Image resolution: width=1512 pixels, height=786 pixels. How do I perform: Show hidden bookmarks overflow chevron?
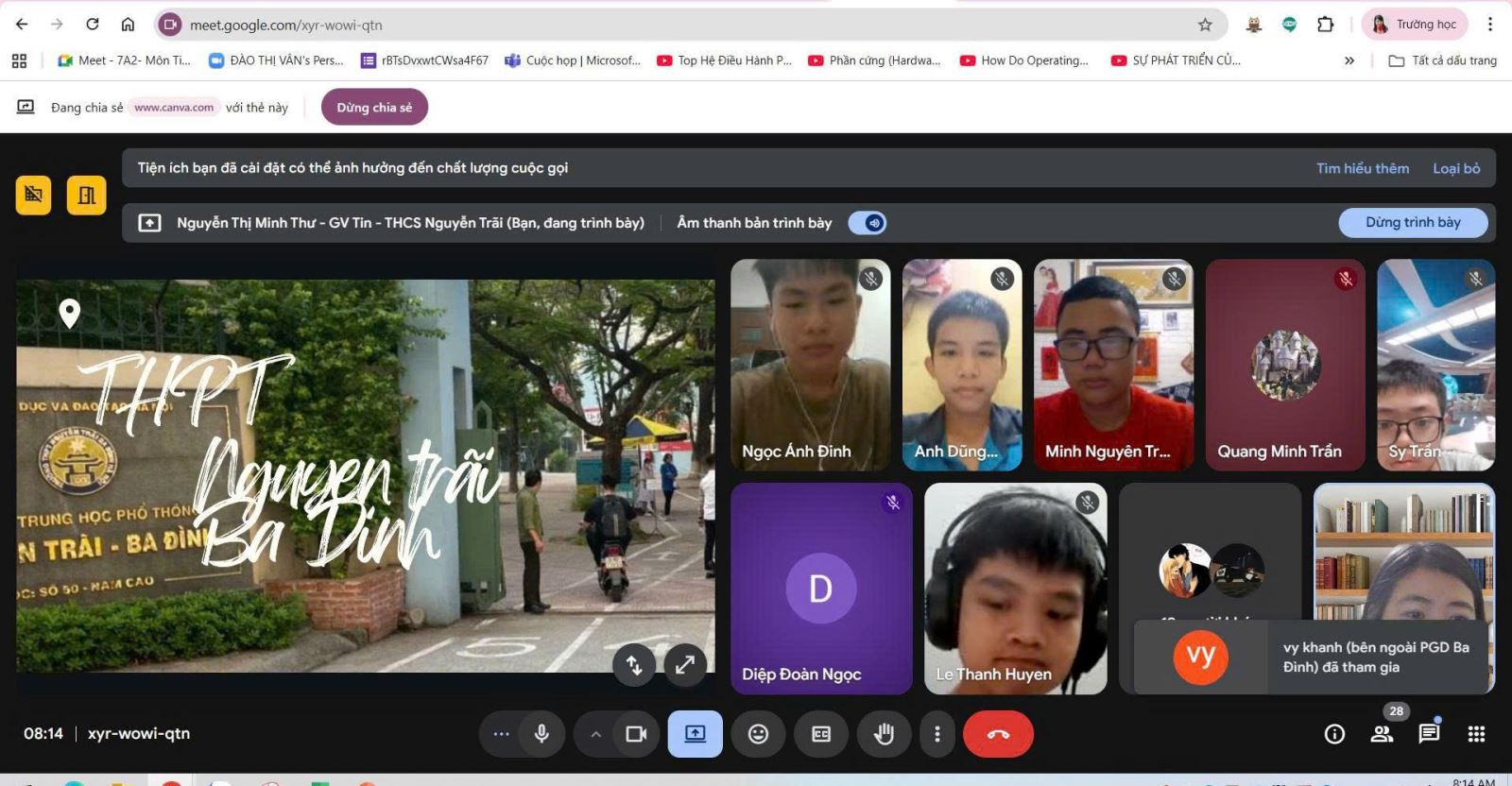click(x=1349, y=60)
